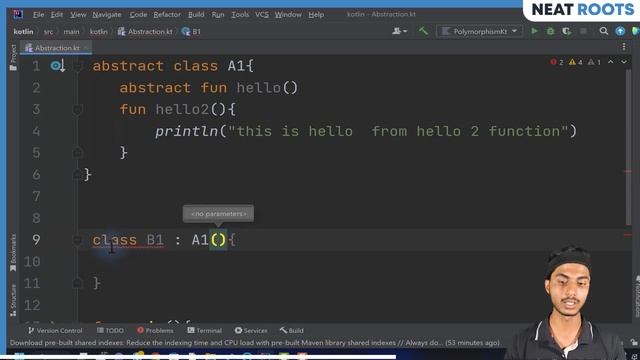
Task: Click the shared indexes status bar notification
Action: [255, 343]
